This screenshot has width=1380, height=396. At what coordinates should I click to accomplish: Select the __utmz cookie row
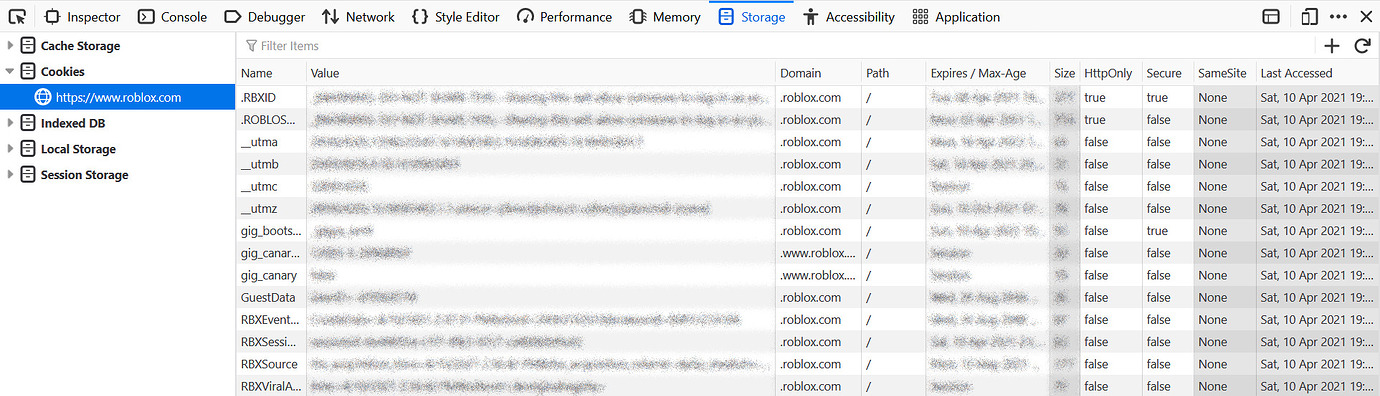click(x=808, y=209)
